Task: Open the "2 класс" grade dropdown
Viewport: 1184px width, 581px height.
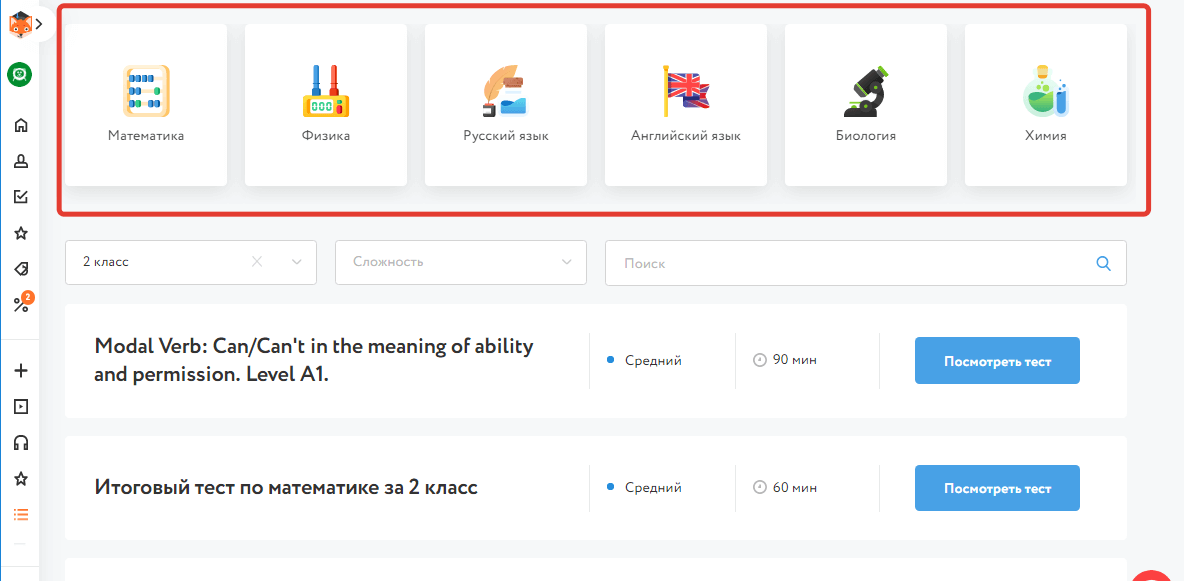Action: tap(297, 262)
